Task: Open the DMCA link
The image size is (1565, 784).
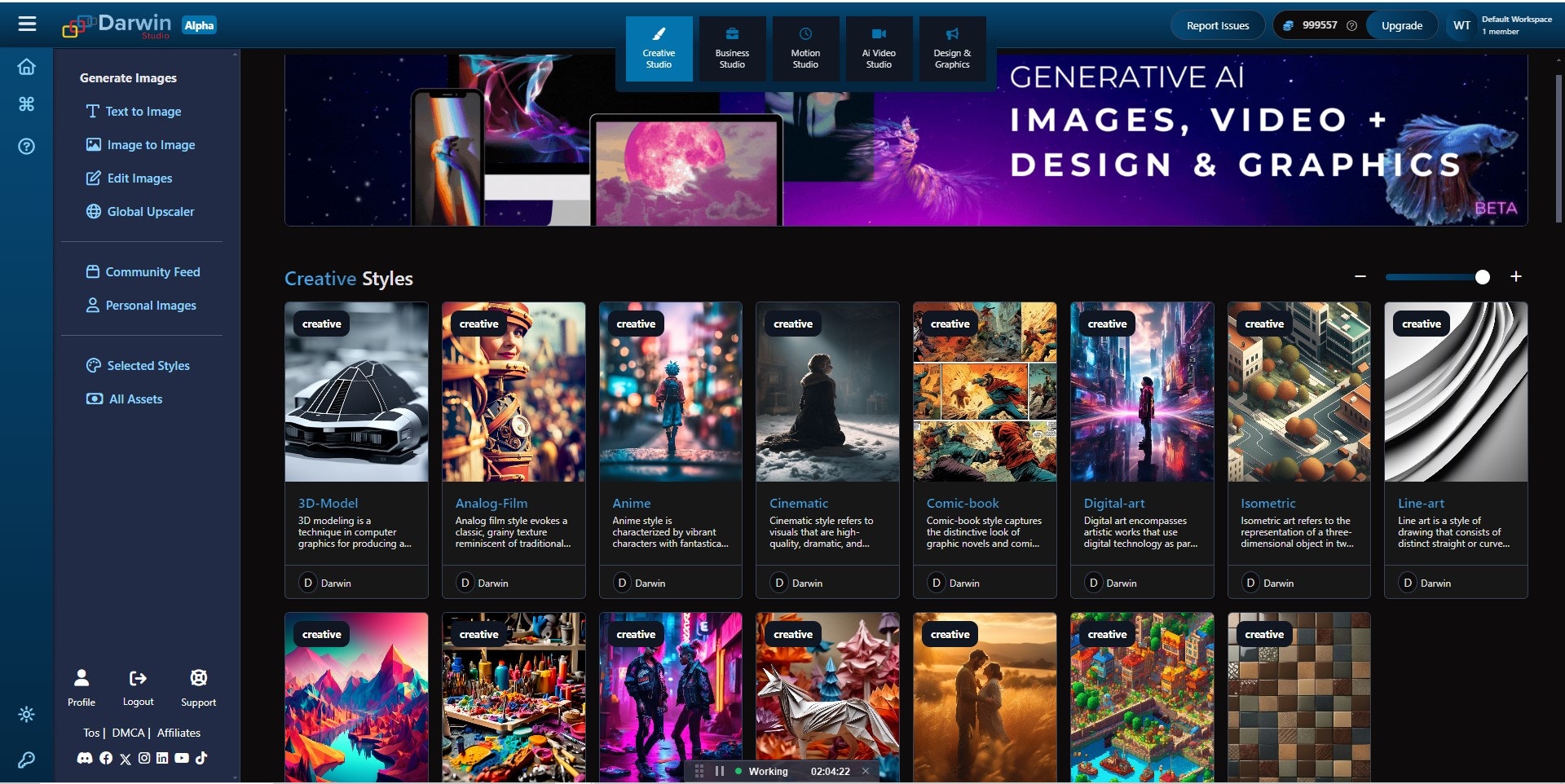Action: (x=128, y=733)
